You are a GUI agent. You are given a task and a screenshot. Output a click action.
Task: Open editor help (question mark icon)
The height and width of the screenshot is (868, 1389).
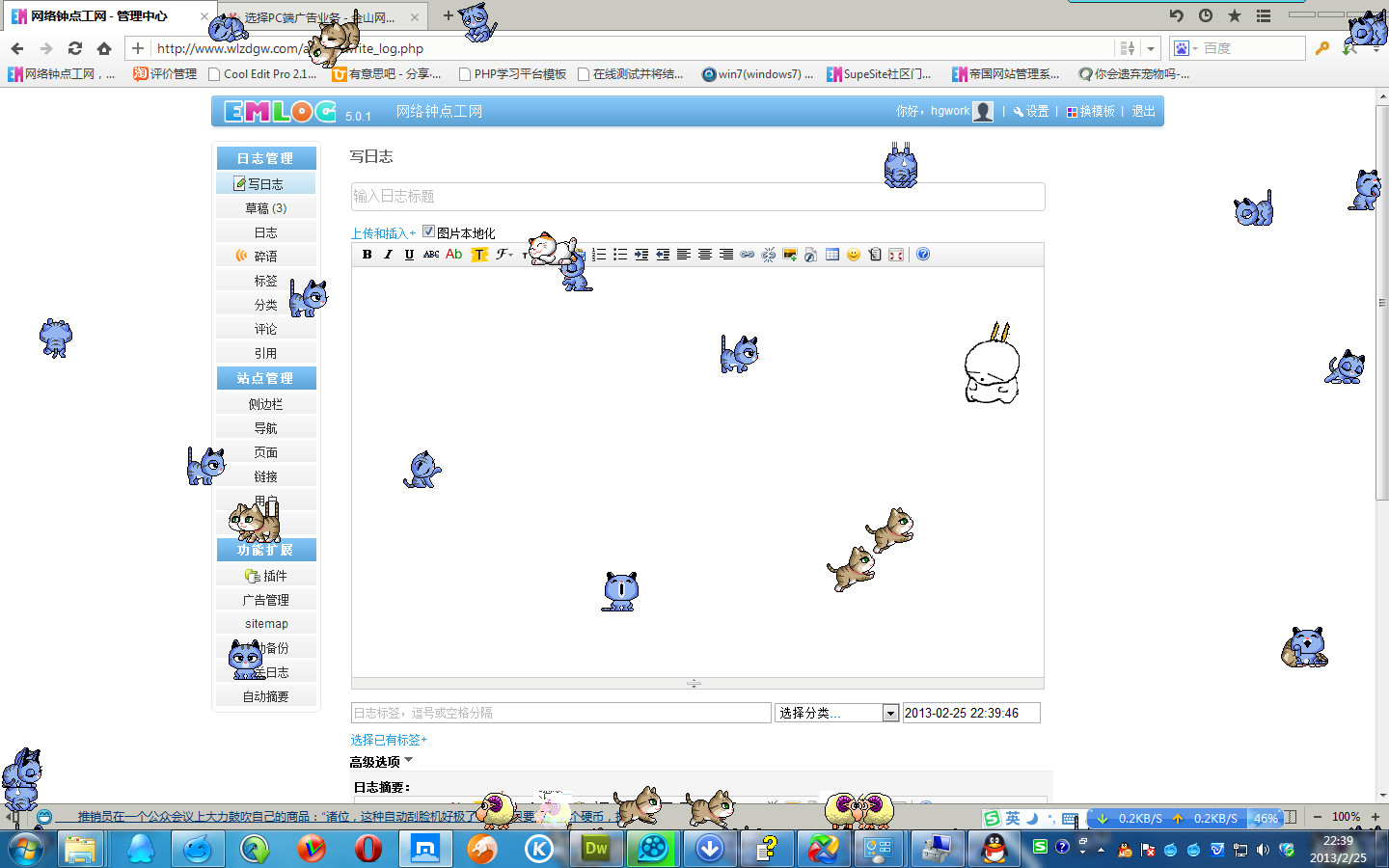point(923,255)
